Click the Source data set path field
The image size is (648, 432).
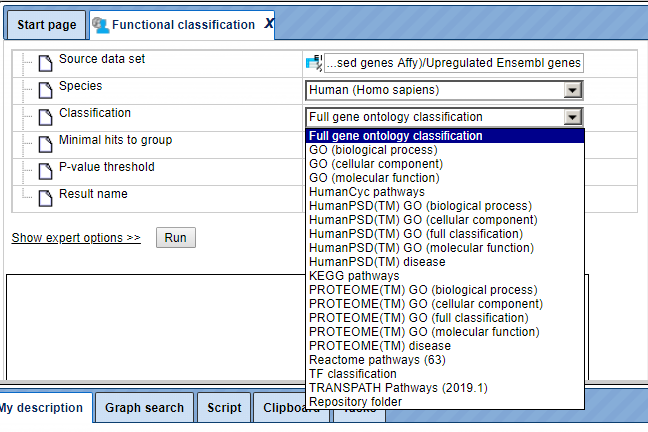point(454,63)
